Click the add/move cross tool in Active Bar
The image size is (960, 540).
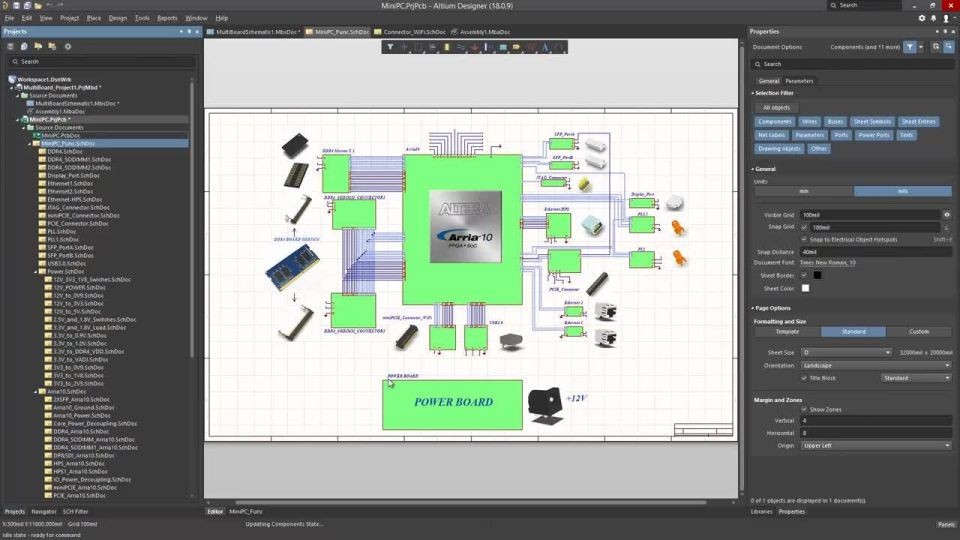404,47
